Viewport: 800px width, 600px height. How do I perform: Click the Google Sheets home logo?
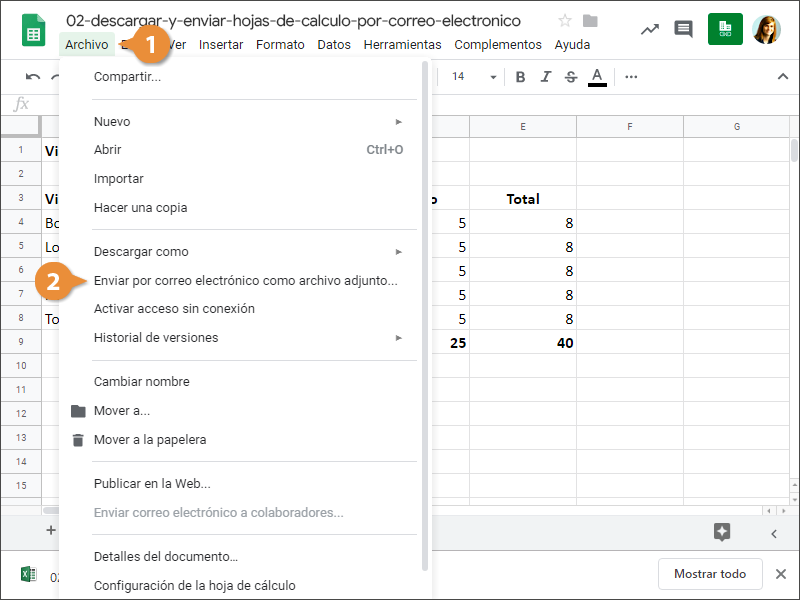33,30
